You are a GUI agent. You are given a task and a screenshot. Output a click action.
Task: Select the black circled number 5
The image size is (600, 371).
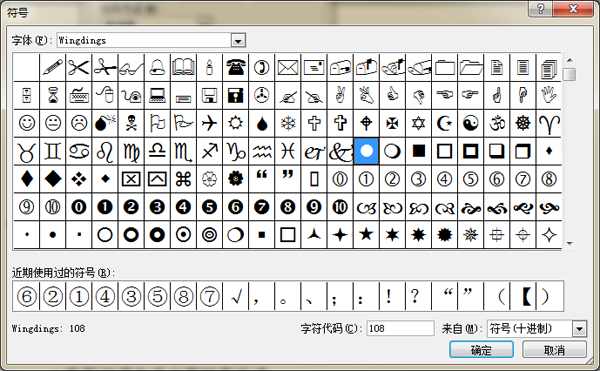pyautogui.click(x=209, y=207)
